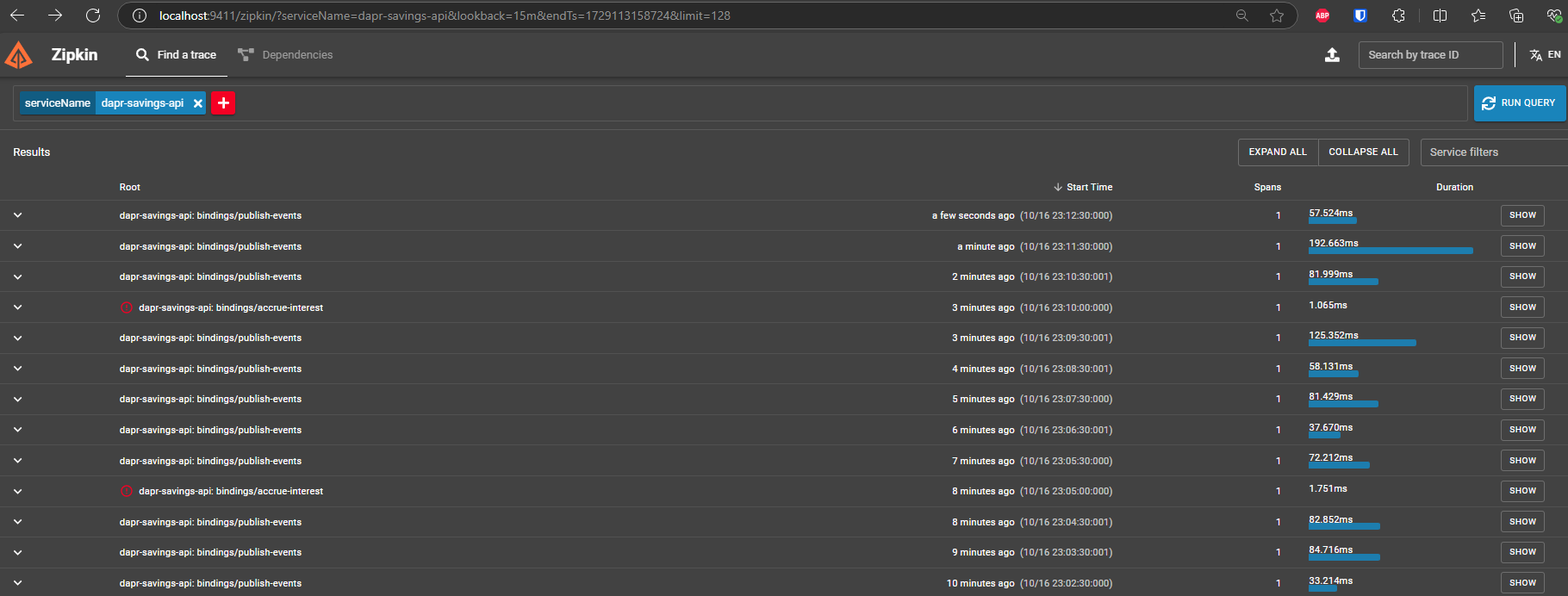Image resolution: width=1568 pixels, height=596 pixels.
Task: Expand the 23:06:30 trace row
Action: (18, 430)
